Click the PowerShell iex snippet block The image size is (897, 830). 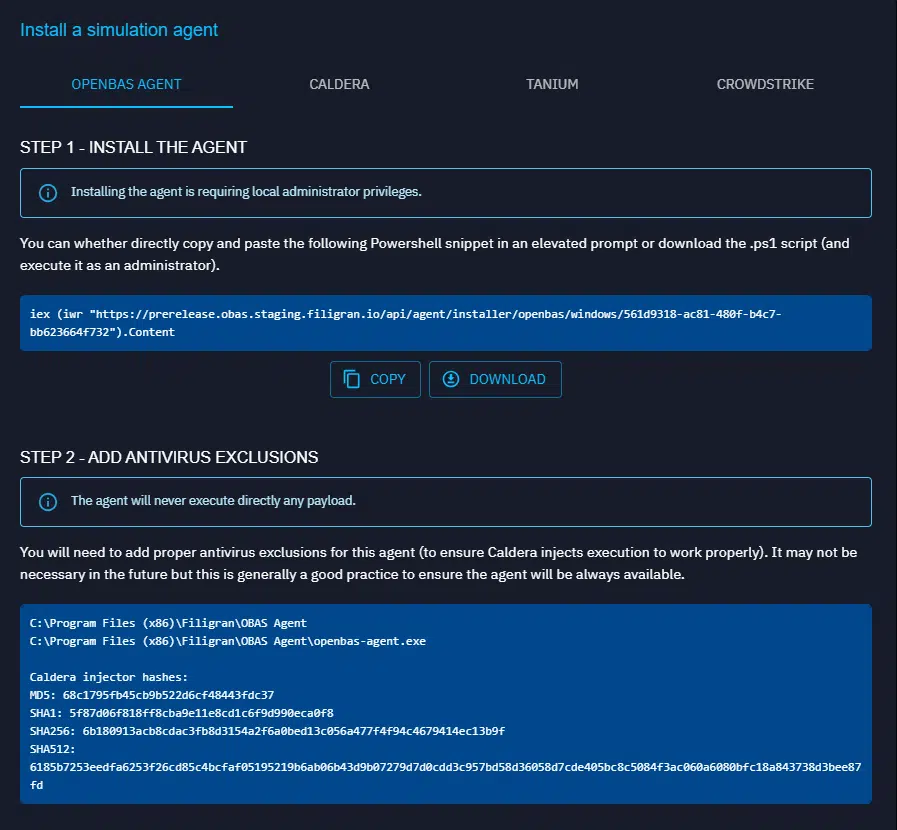(x=445, y=323)
